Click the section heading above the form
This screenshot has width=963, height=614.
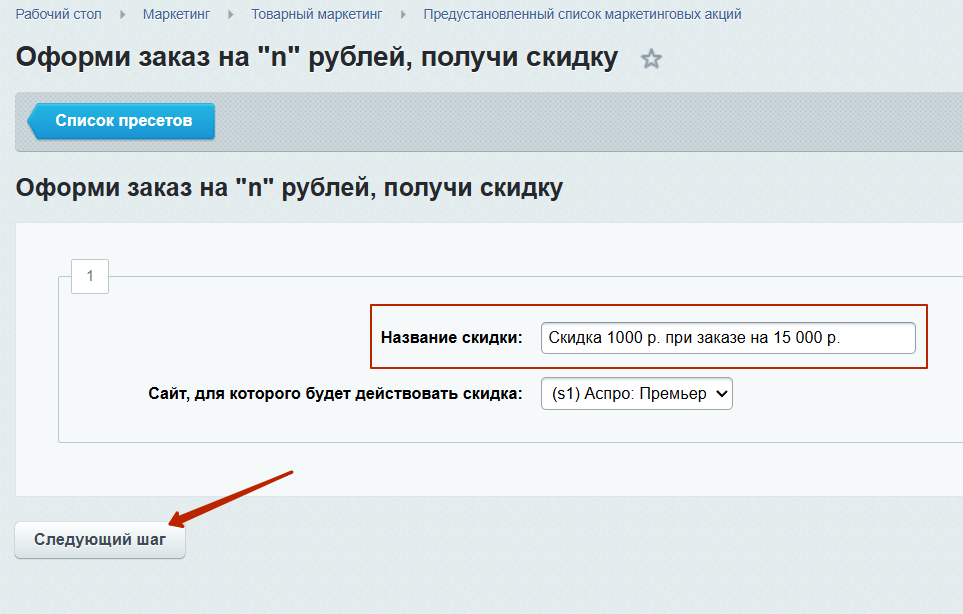click(x=289, y=187)
